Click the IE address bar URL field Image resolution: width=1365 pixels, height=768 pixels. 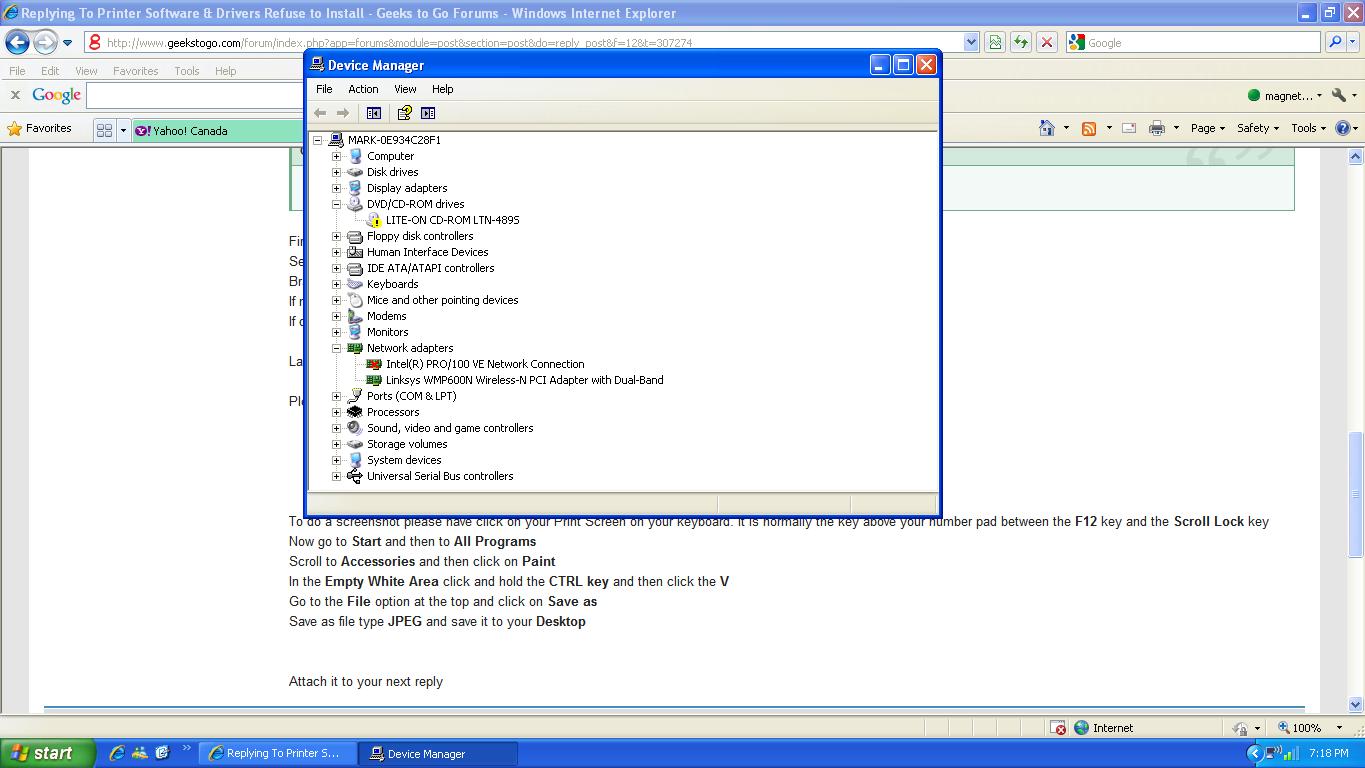click(533, 43)
